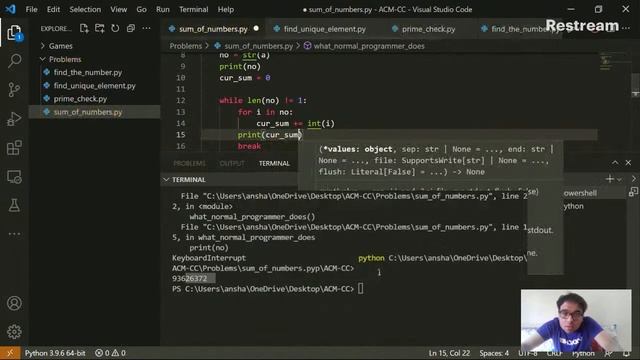Screen dimensions: 640x360
Task: Open the Edit menu
Action: point(53,9)
